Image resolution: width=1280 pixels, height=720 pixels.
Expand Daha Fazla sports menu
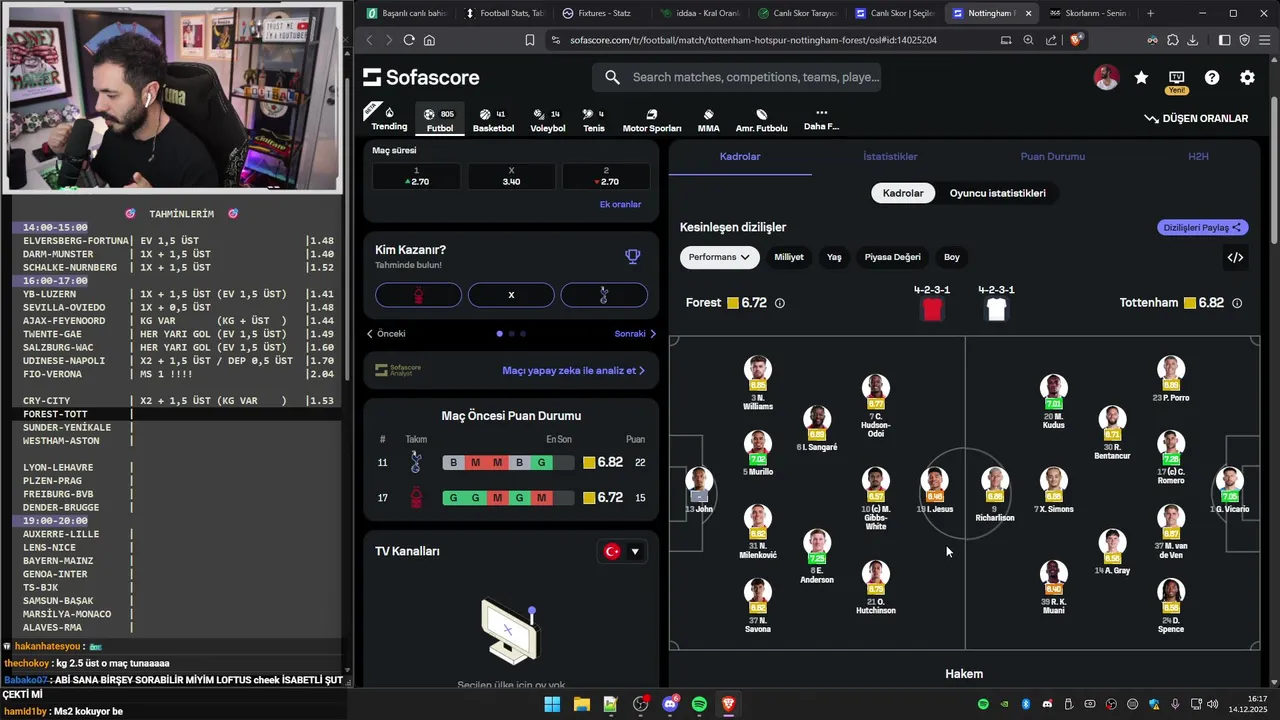pos(821,120)
